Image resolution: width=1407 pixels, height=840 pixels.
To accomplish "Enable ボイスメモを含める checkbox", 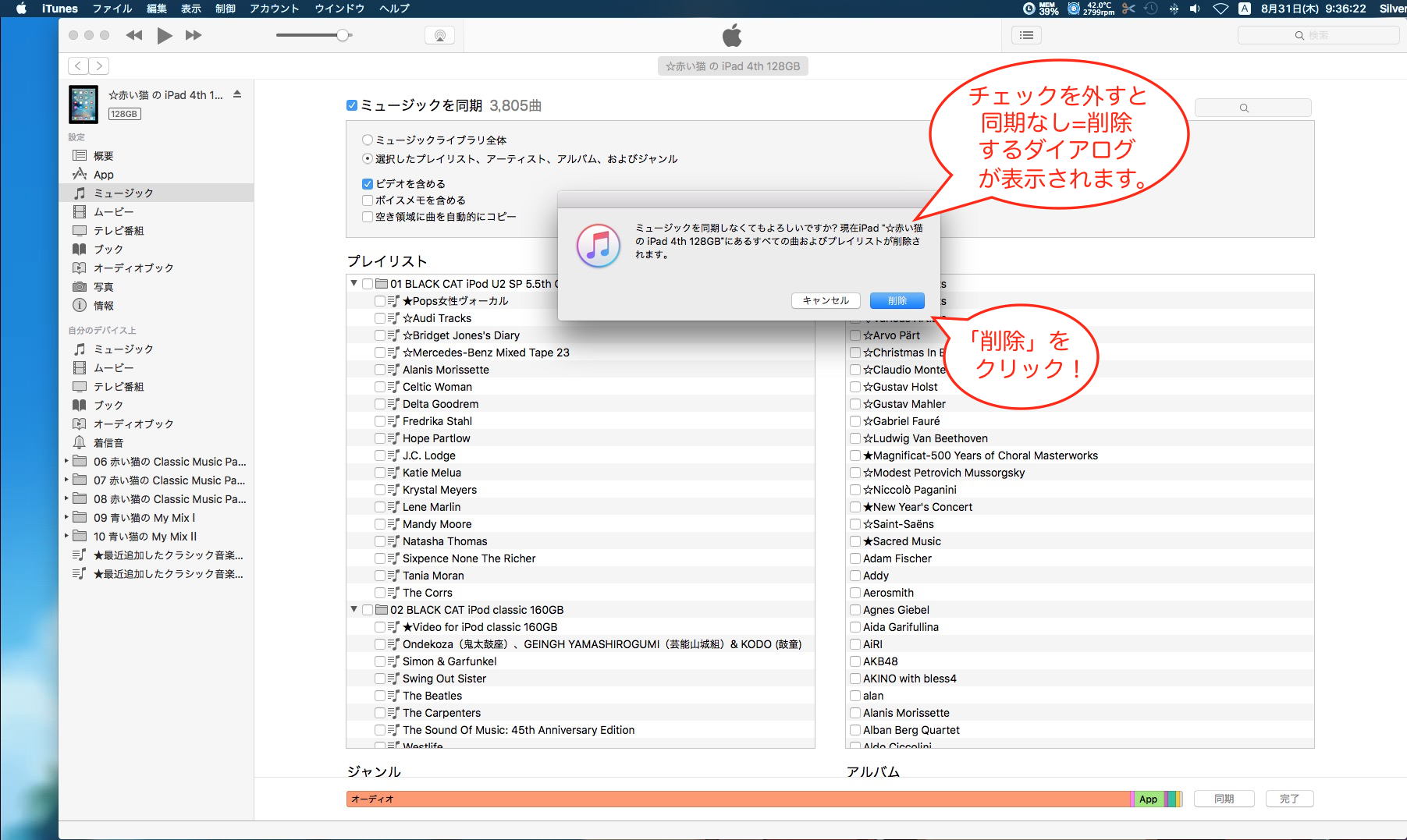I will point(367,200).
